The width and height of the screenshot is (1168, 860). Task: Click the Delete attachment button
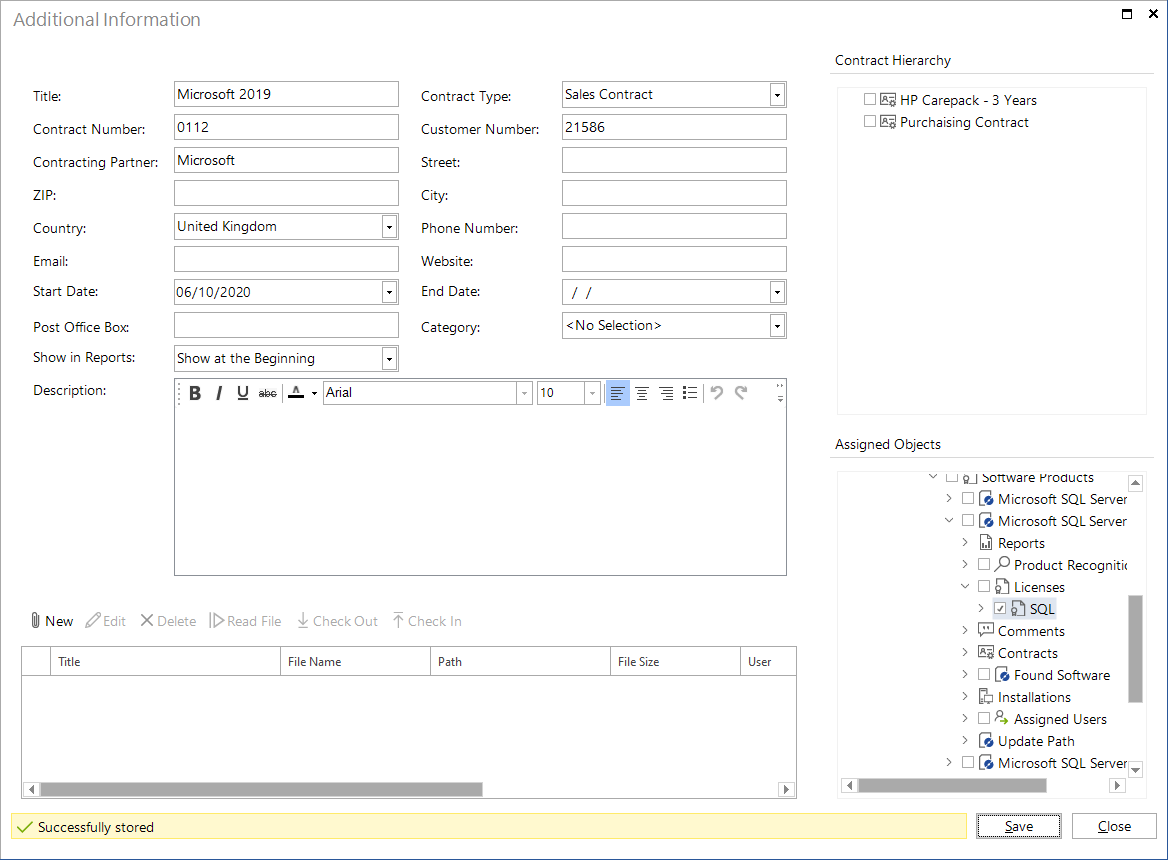click(168, 621)
